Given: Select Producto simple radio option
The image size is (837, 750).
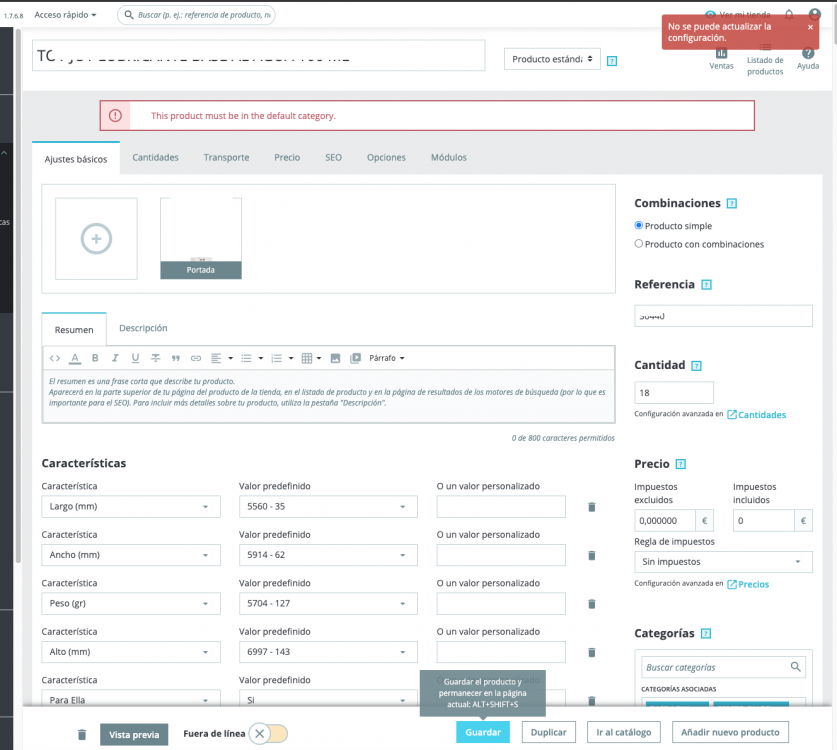Looking at the screenshot, I should 638,225.
